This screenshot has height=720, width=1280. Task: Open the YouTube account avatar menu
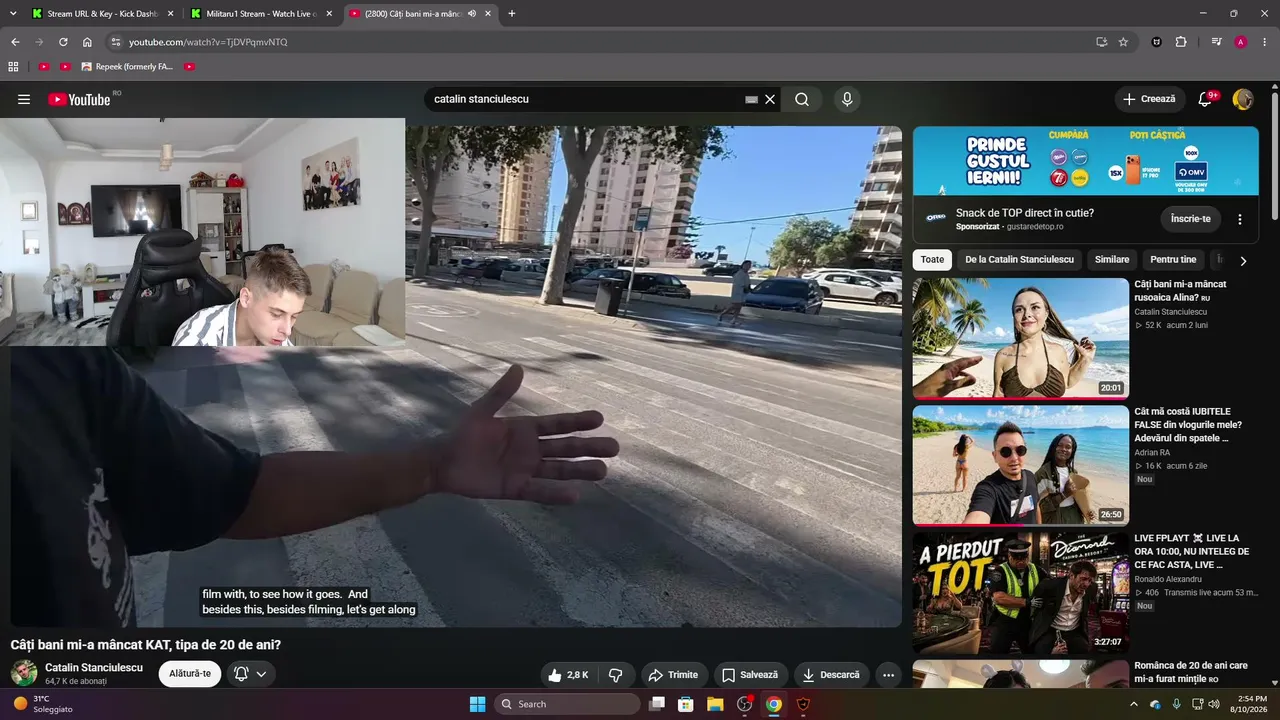coord(1243,99)
